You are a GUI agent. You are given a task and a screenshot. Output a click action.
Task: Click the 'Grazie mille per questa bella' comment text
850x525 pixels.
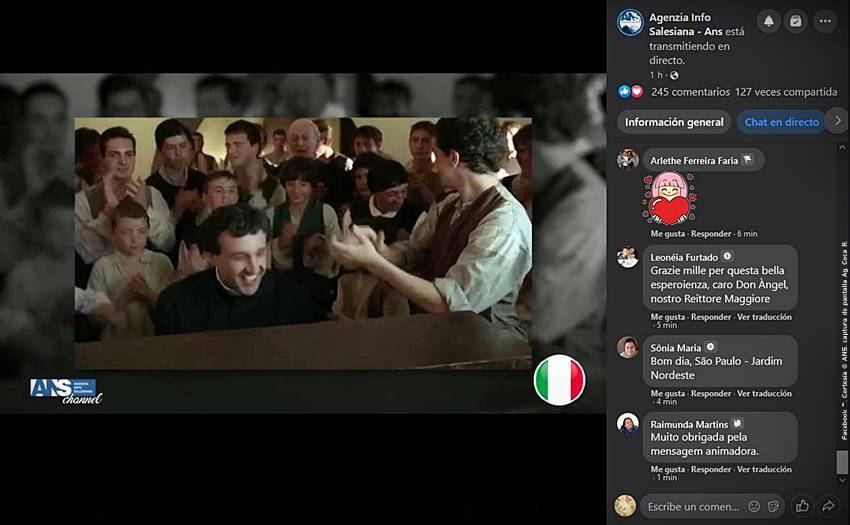[x=719, y=284]
